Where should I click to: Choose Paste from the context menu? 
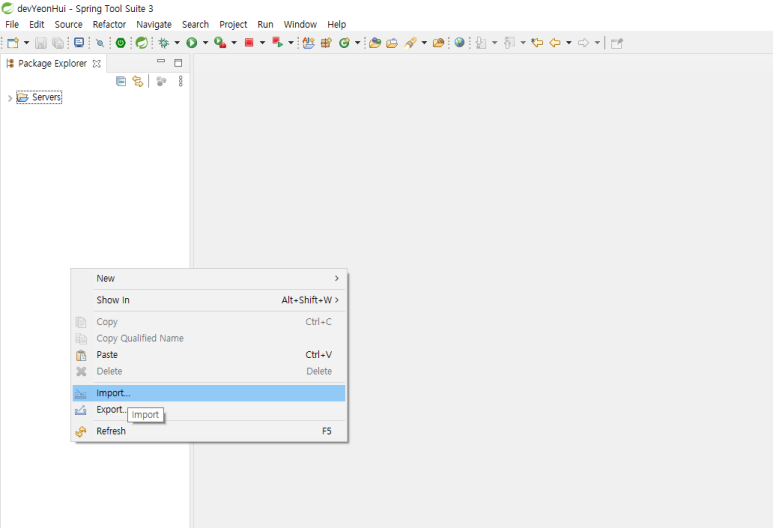[x=209, y=355]
